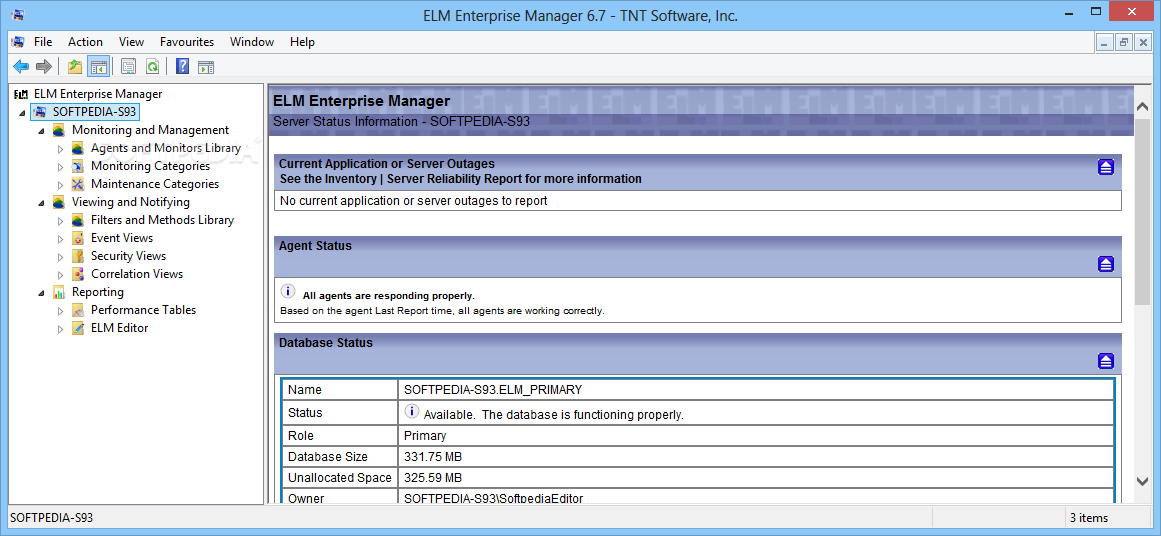Click the Filters and Methods Library icon
1161x536 pixels.
(x=78, y=220)
